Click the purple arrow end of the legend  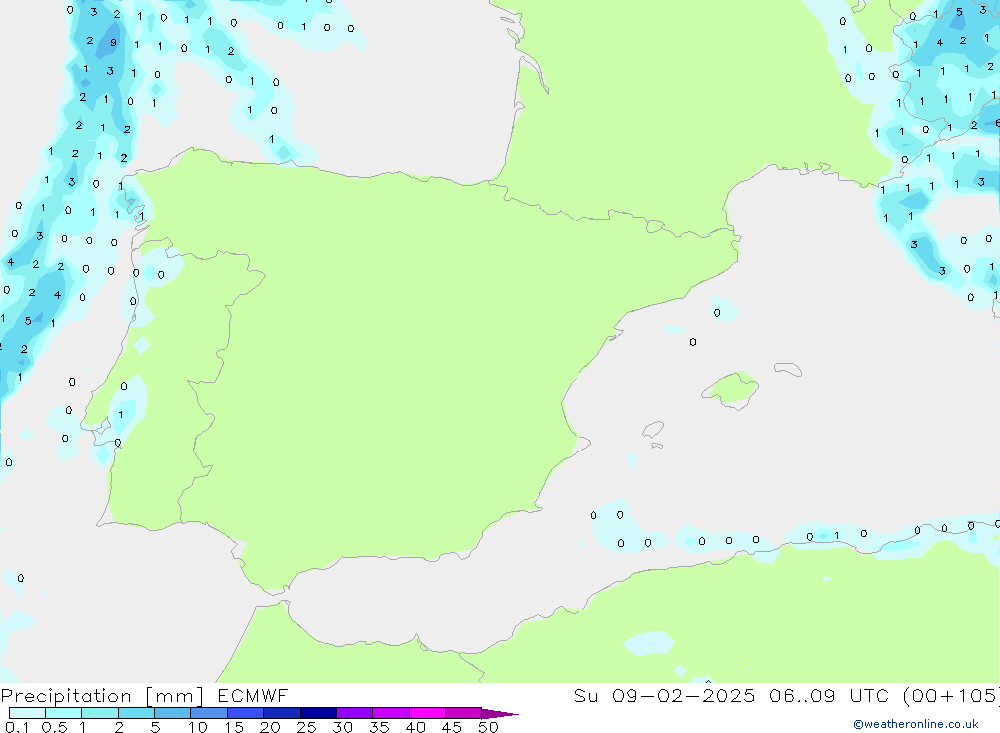point(500,714)
